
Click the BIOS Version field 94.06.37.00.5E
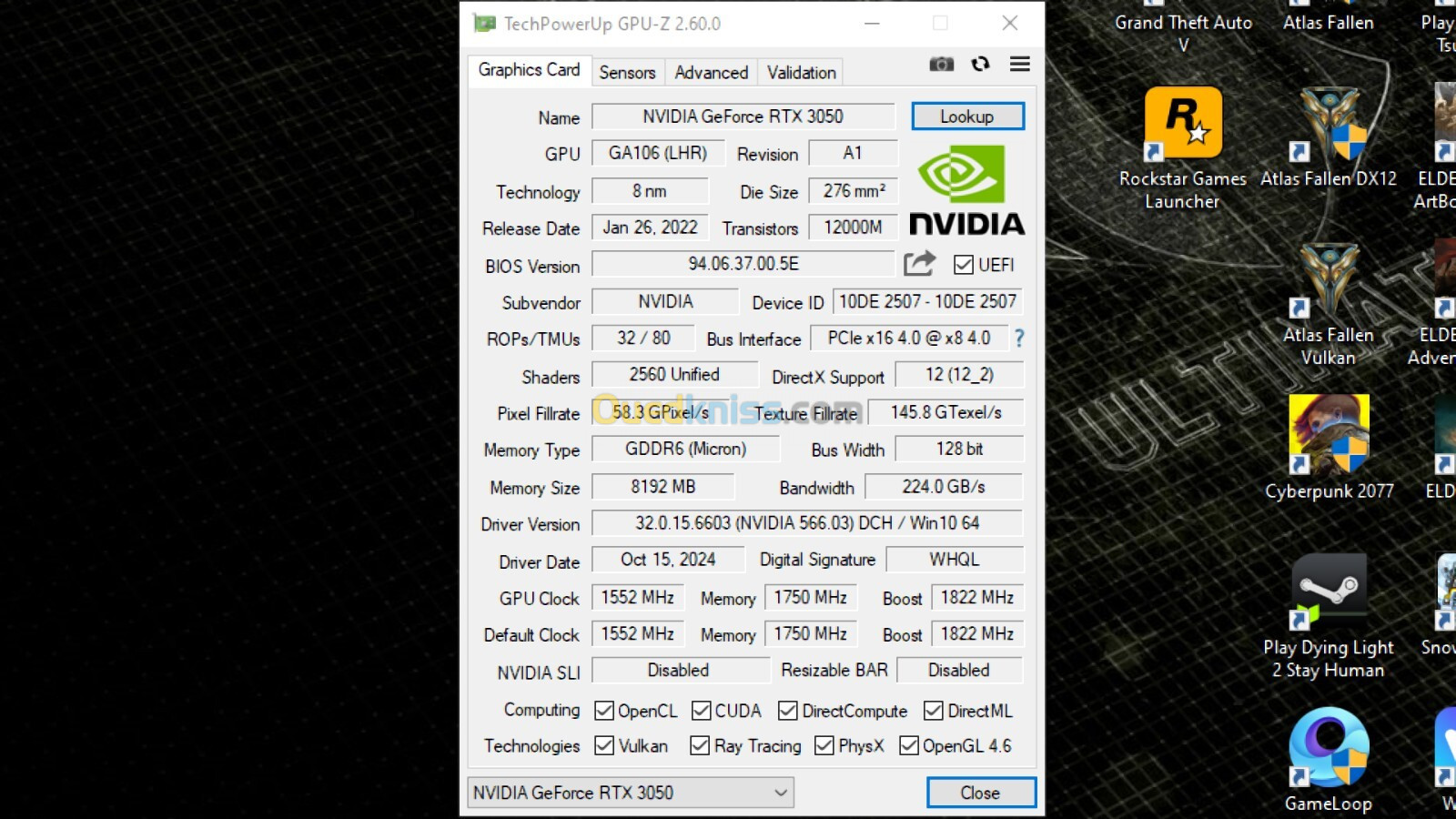(x=743, y=264)
